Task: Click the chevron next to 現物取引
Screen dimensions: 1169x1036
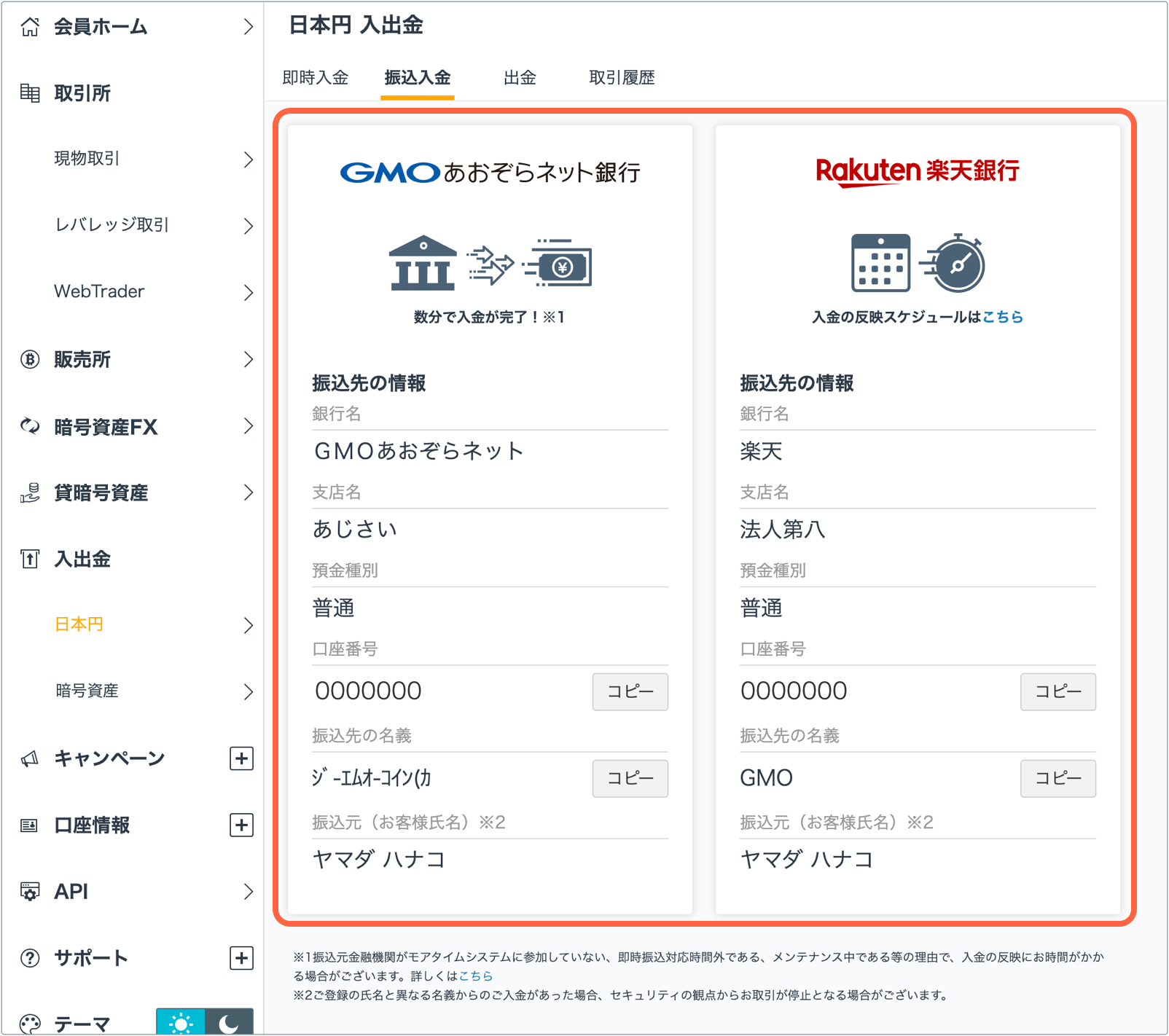Action: click(249, 160)
